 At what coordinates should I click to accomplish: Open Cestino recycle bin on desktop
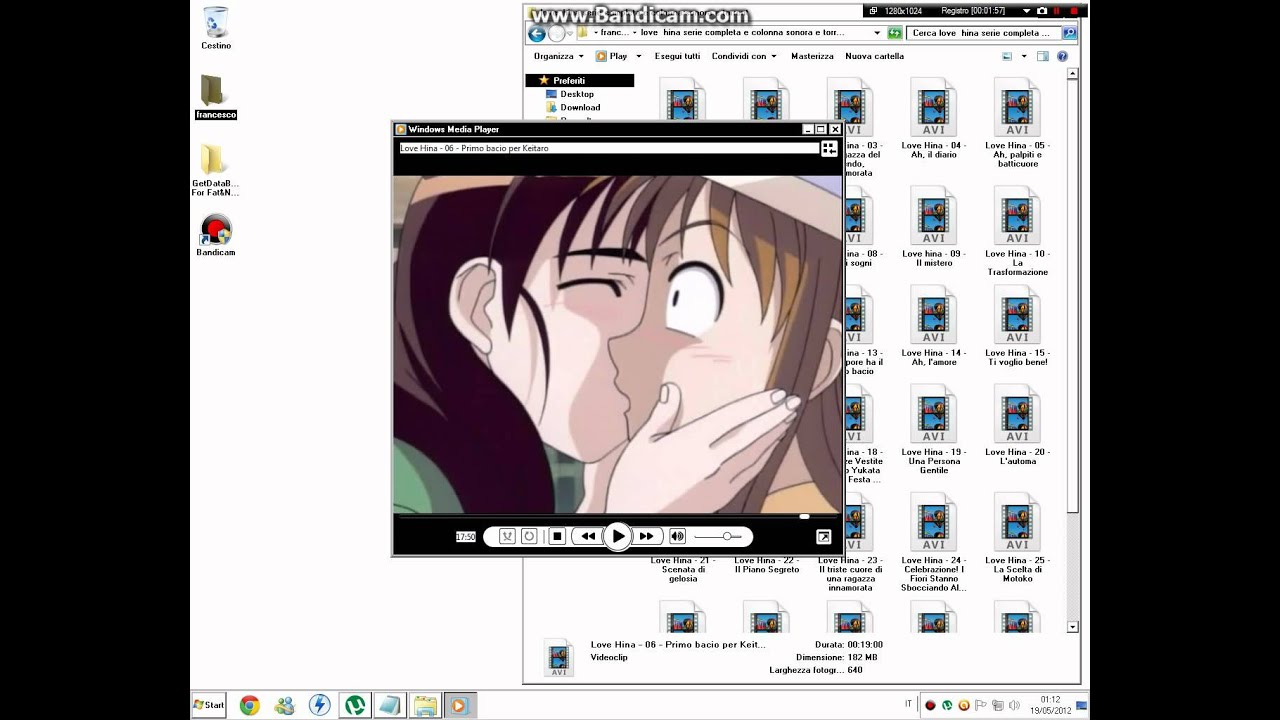pyautogui.click(x=216, y=28)
